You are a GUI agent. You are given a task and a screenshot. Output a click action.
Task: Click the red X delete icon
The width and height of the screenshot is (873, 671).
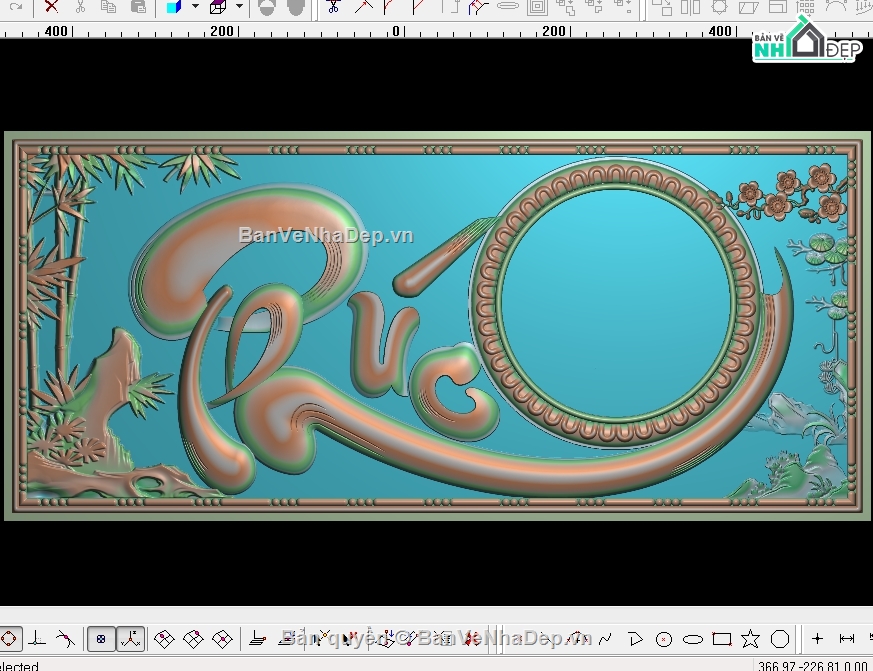click(x=51, y=7)
